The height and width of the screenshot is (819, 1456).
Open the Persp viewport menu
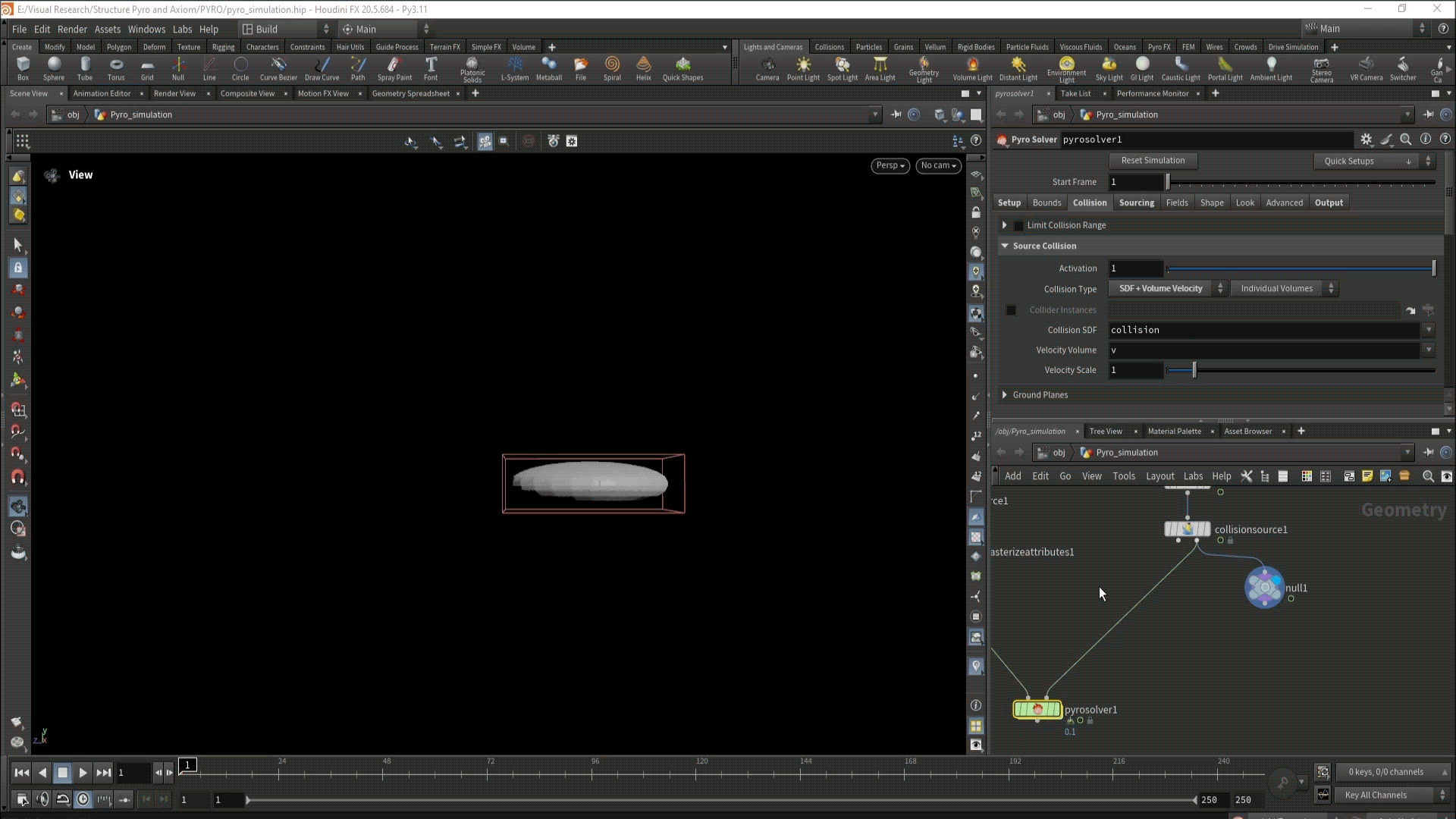(890, 165)
